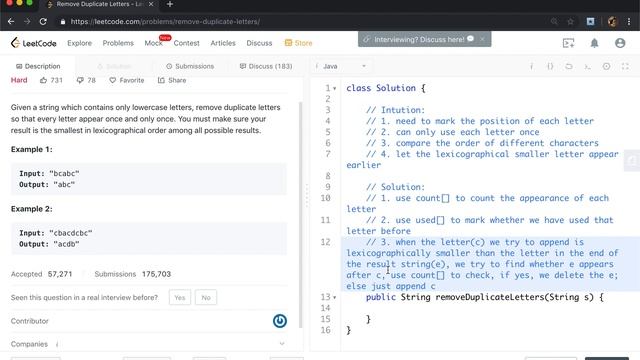Screen dimensions: 640x360
Task: Open the Discuss menu item in navbar
Action: (259, 43)
